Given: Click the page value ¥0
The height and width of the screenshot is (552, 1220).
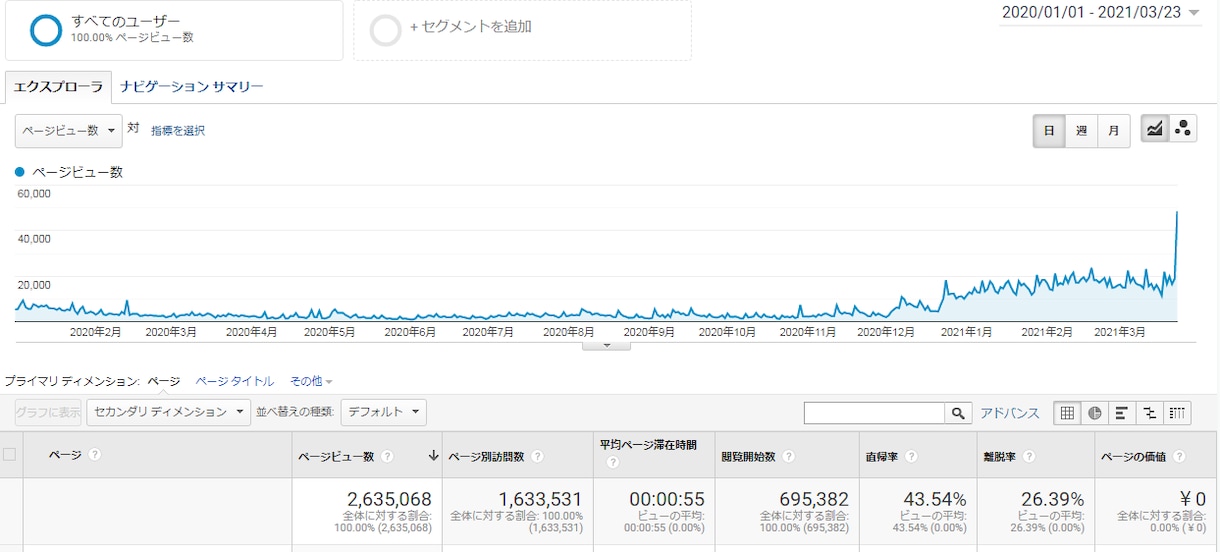Looking at the screenshot, I should tap(1193, 499).
